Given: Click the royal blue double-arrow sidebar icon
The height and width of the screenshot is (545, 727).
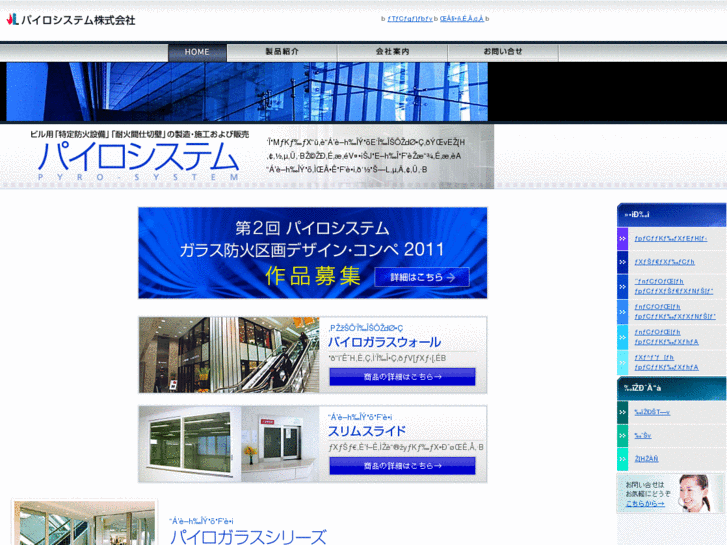Looking at the screenshot, I should point(622,287).
